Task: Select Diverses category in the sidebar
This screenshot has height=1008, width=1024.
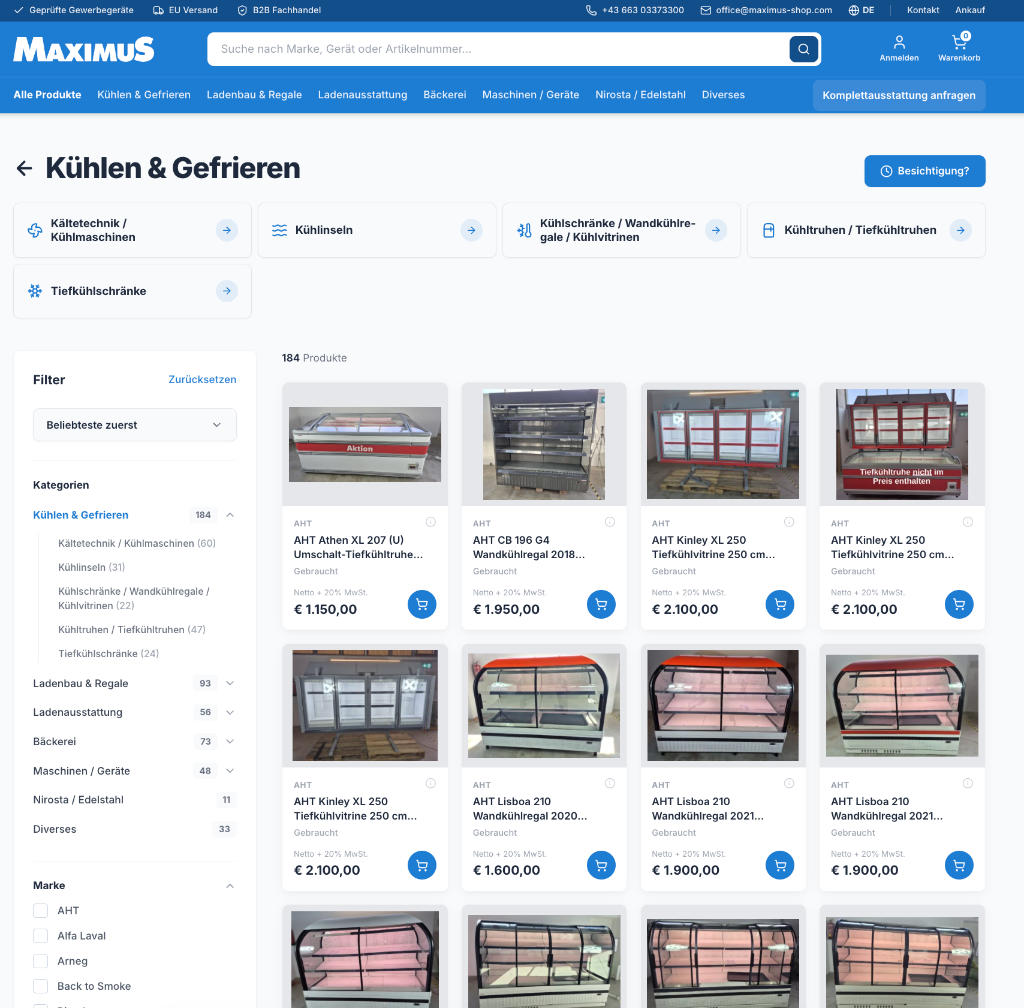Action: (55, 829)
